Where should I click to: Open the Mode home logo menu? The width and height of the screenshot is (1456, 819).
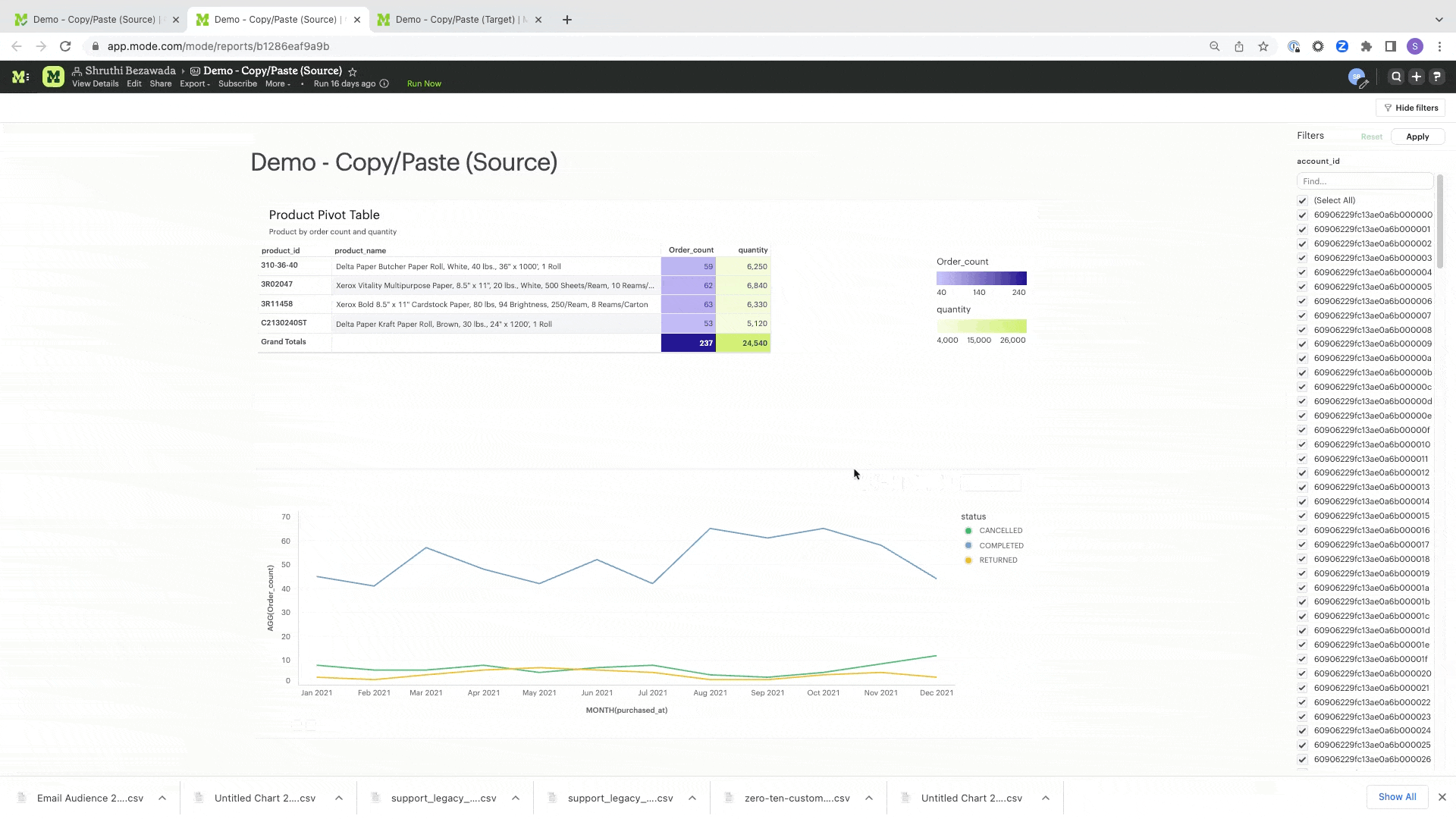pos(20,77)
